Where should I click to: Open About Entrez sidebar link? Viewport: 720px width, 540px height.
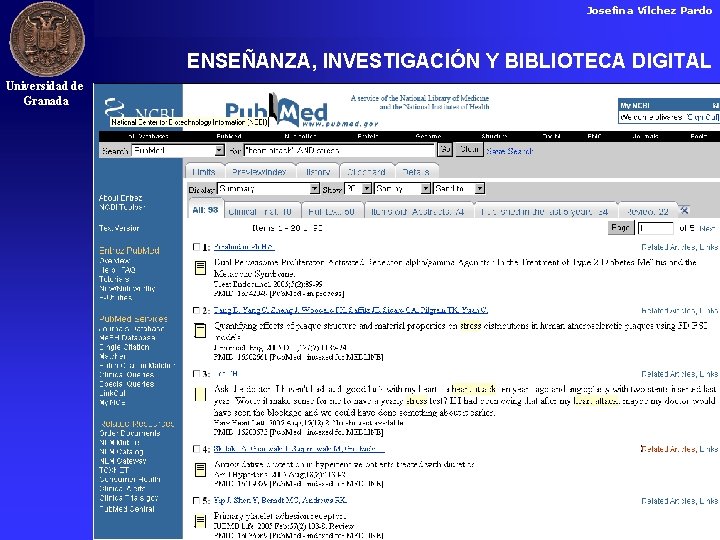coord(120,198)
